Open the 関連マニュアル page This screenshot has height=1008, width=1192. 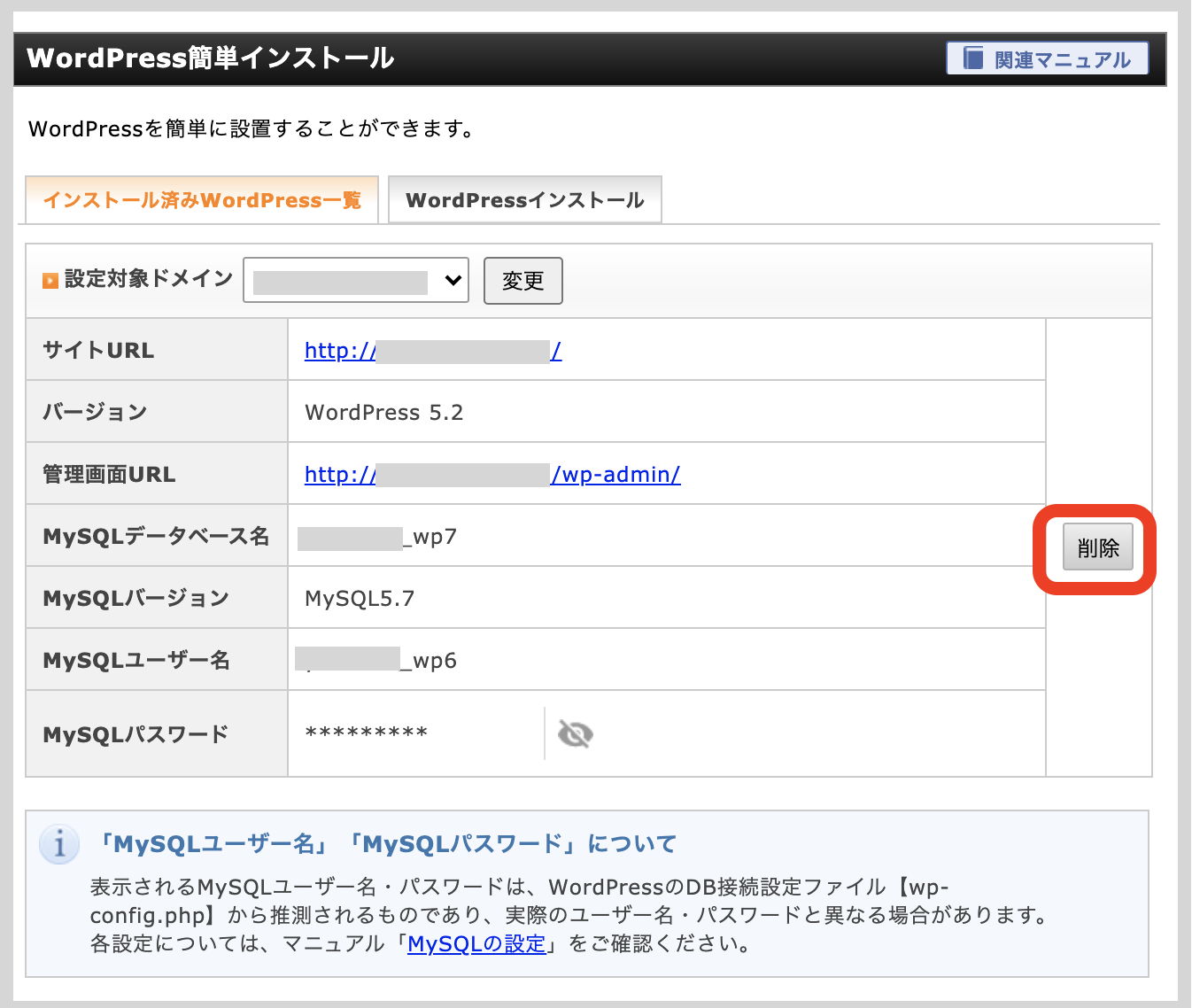pyautogui.click(x=1047, y=58)
